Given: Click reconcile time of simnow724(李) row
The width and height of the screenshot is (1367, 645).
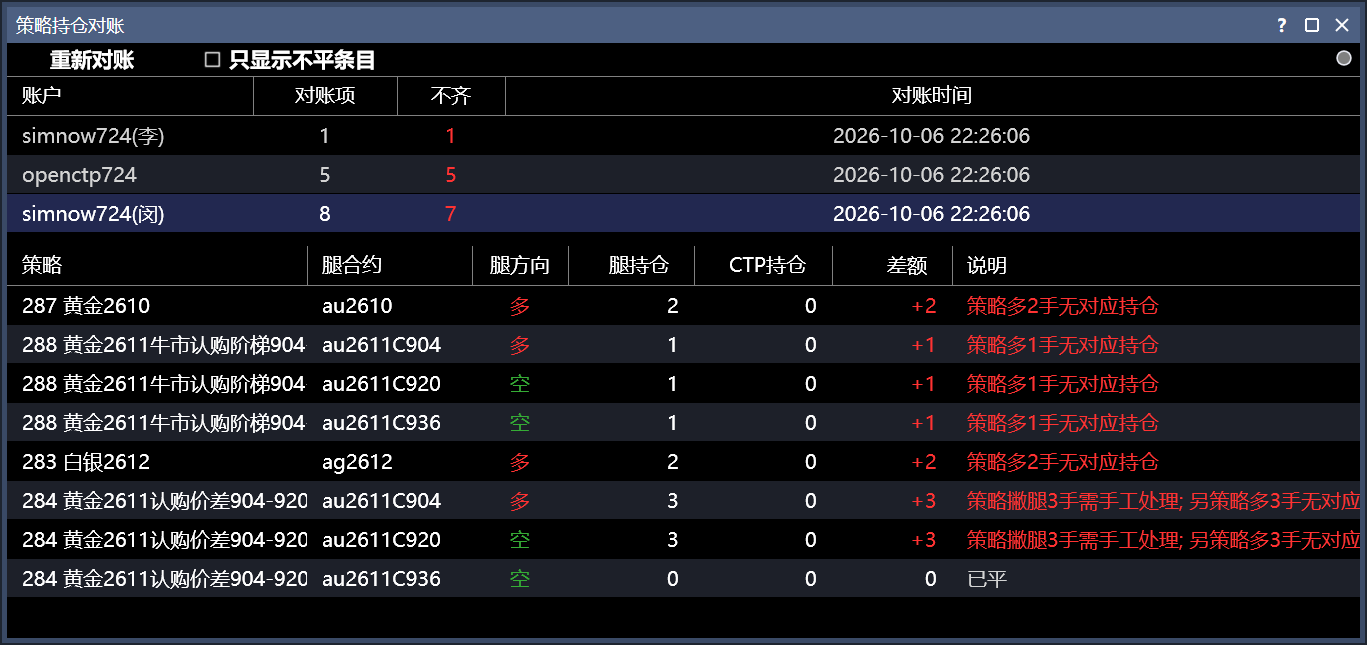Looking at the screenshot, I should [x=932, y=136].
